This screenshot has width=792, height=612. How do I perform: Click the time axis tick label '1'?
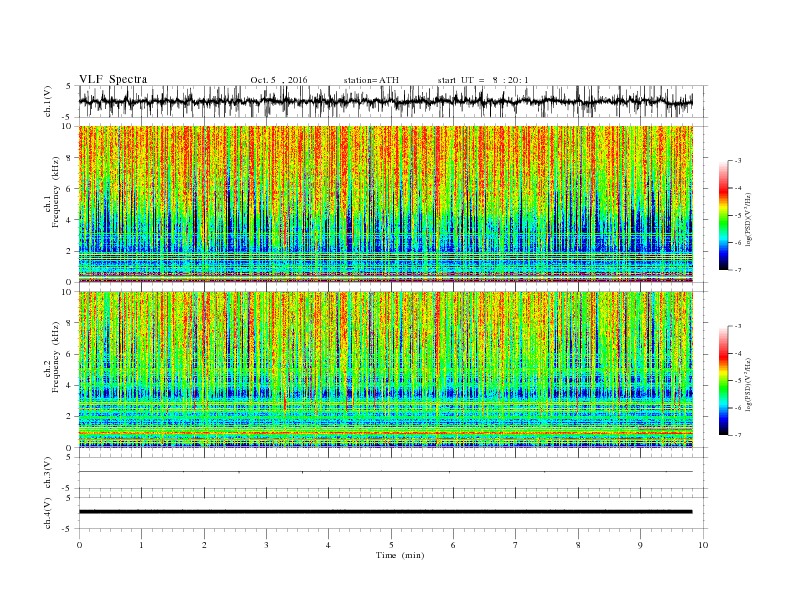pos(141,545)
